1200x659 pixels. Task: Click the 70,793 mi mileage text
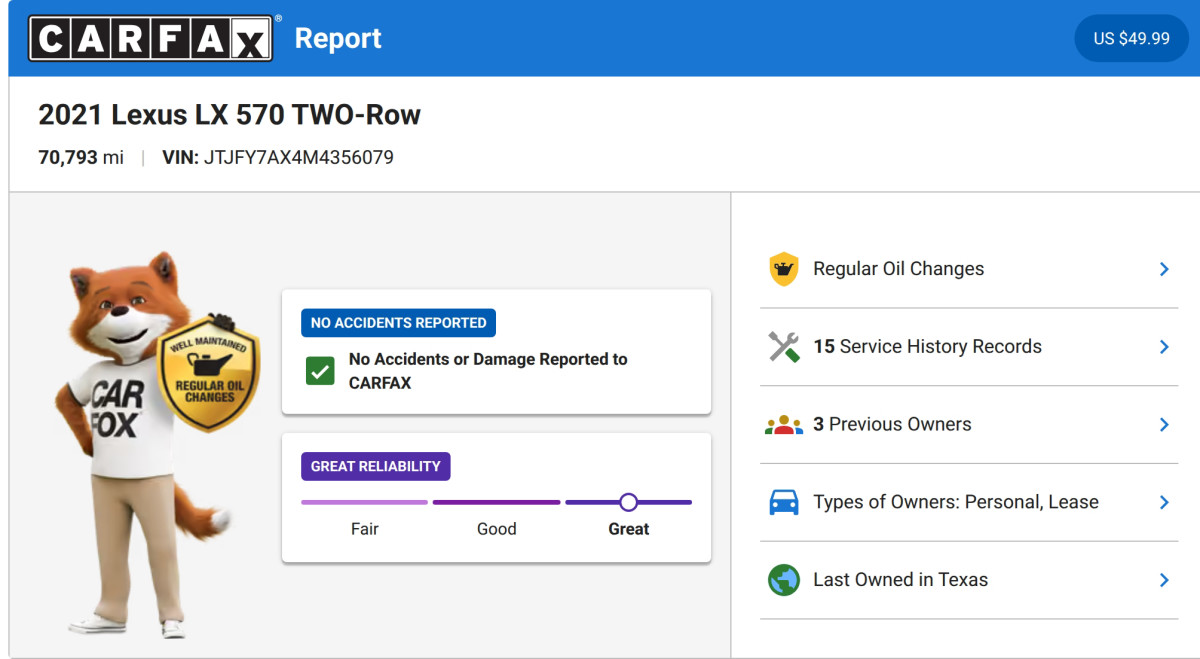pos(81,158)
